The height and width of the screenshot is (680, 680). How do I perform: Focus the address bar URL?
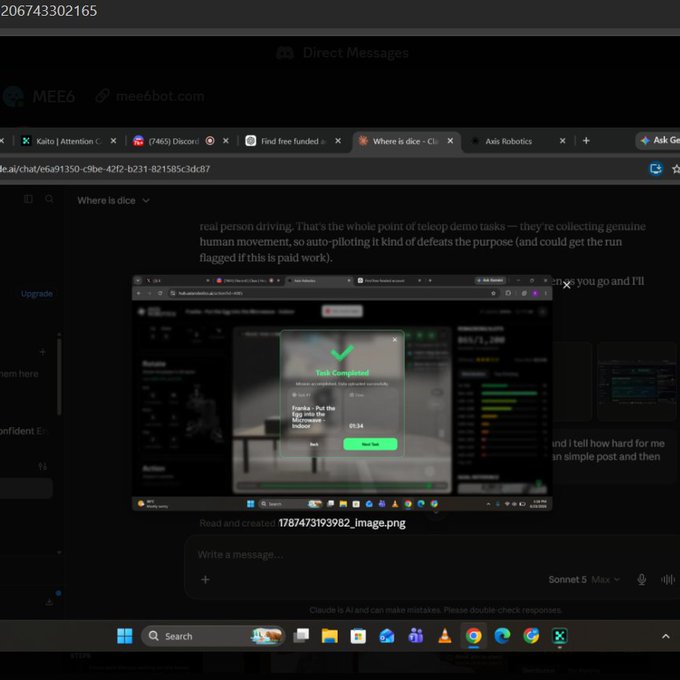tap(105, 169)
